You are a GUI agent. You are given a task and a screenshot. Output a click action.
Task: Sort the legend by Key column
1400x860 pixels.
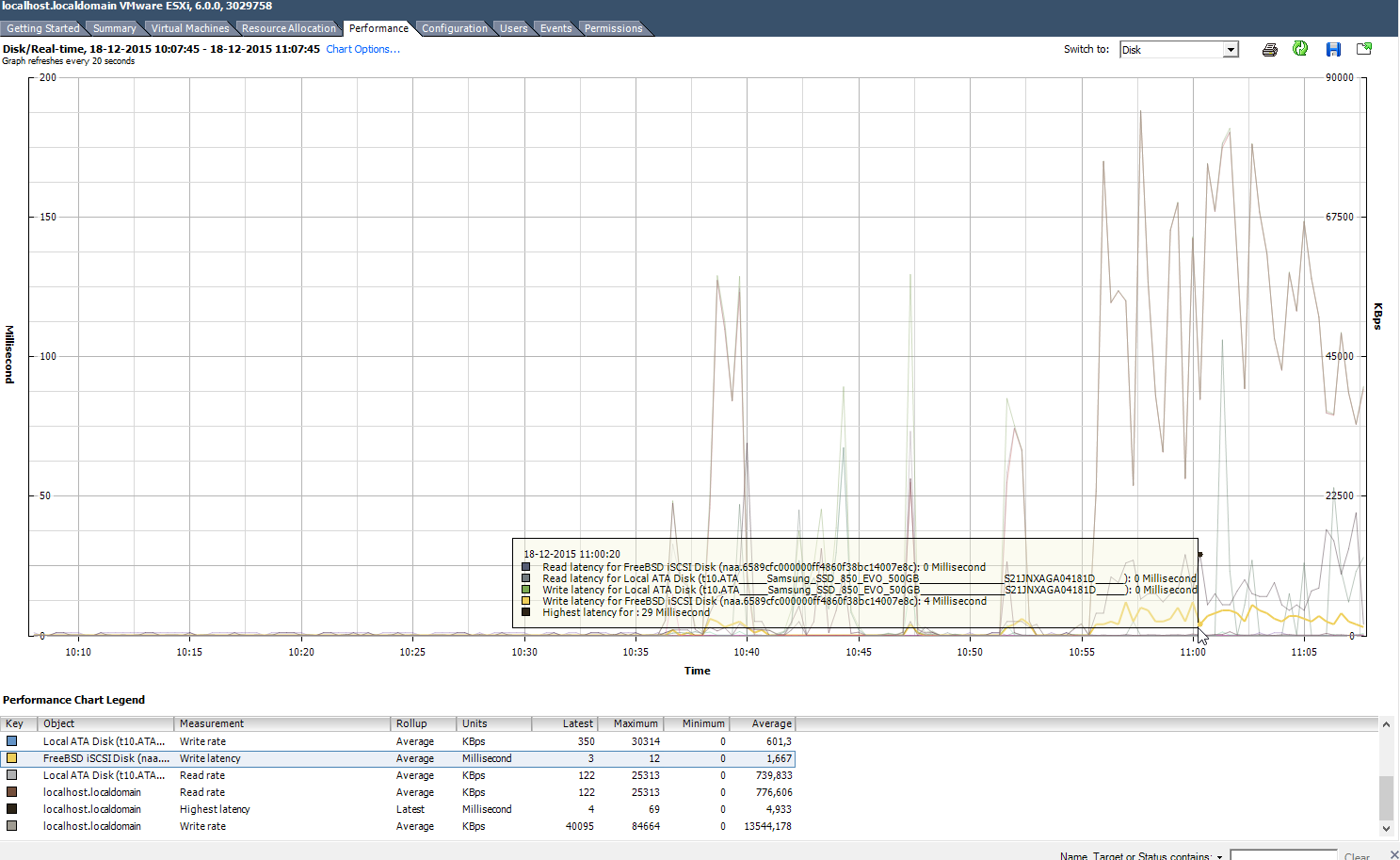pos(19,723)
